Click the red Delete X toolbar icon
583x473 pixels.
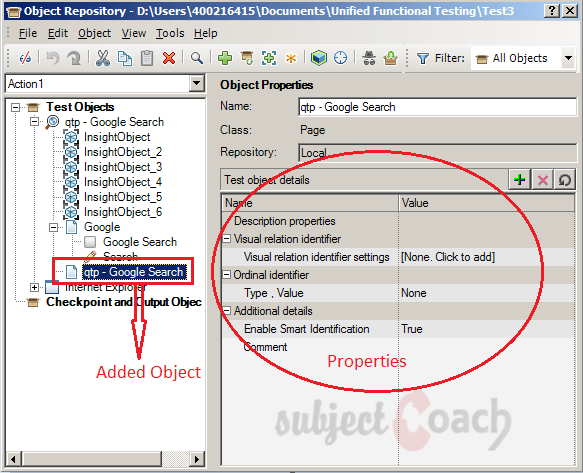(x=169, y=58)
